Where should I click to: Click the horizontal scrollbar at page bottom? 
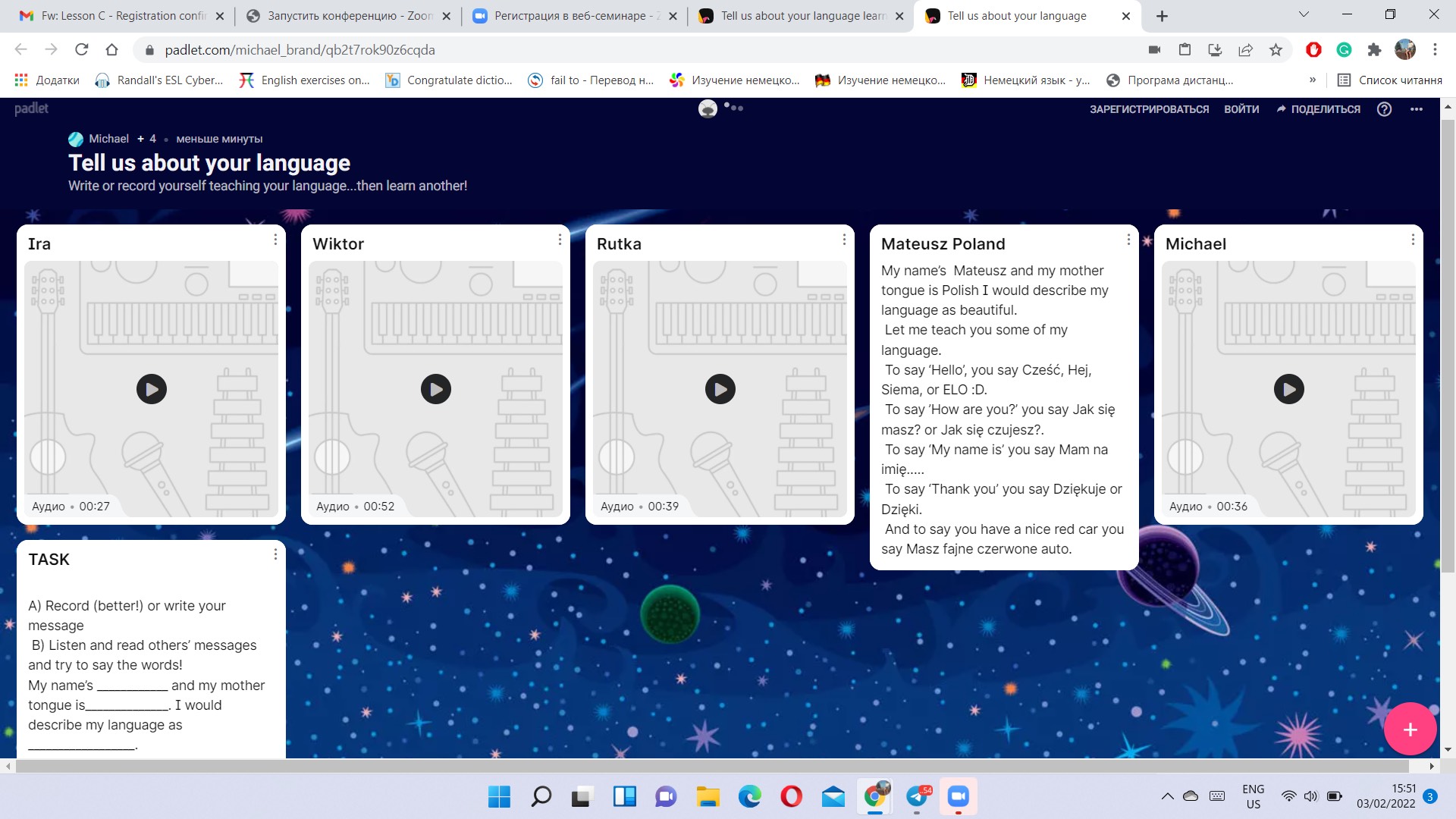713,766
